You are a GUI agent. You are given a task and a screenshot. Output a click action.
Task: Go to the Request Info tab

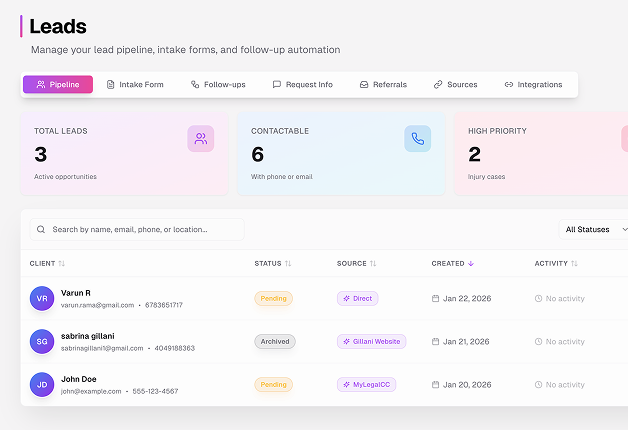[303, 84]
